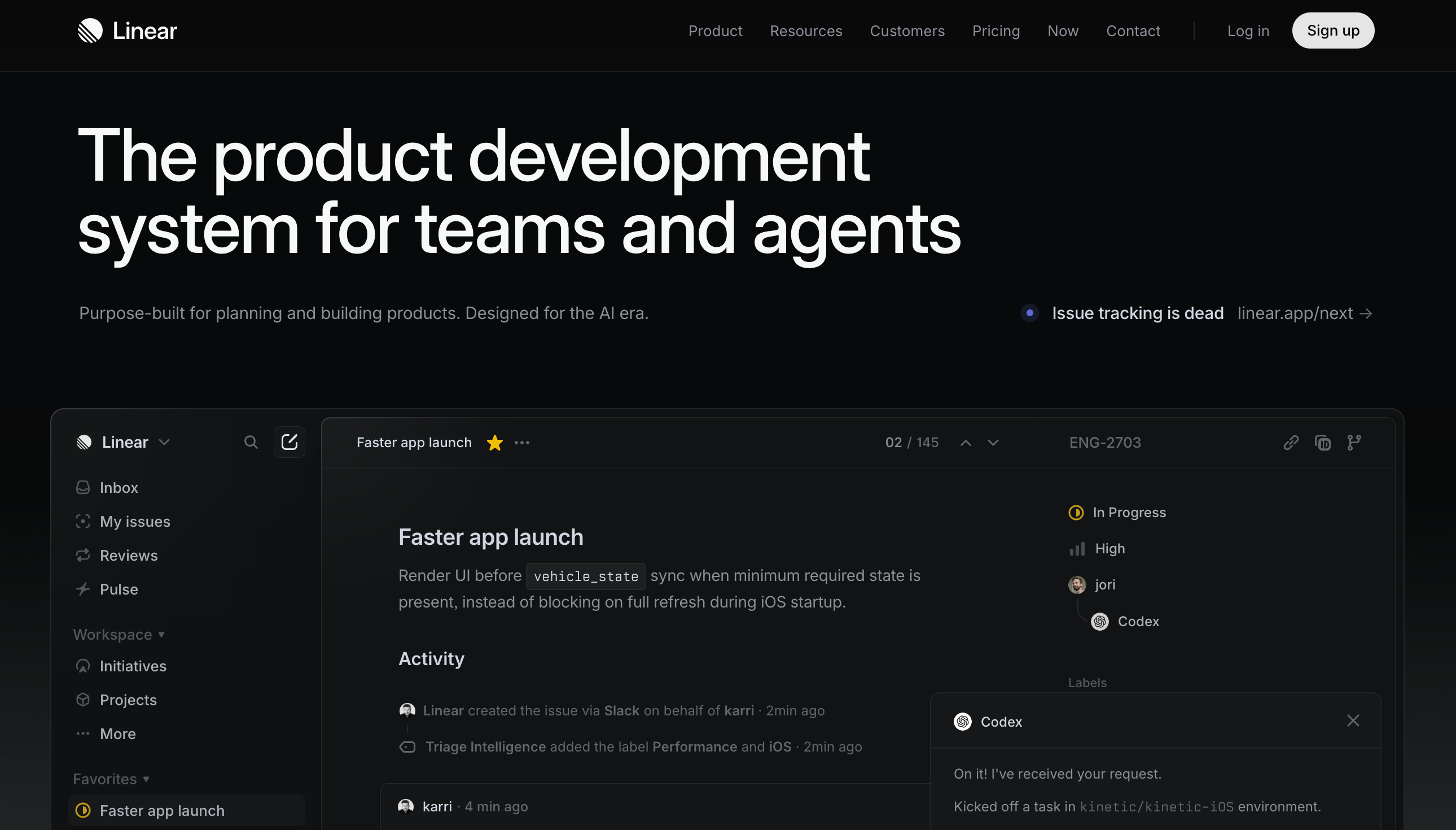1456x830 pixels.
Task: Open the Contact page
Action: pyautogui.click(x=1133, y=31)
